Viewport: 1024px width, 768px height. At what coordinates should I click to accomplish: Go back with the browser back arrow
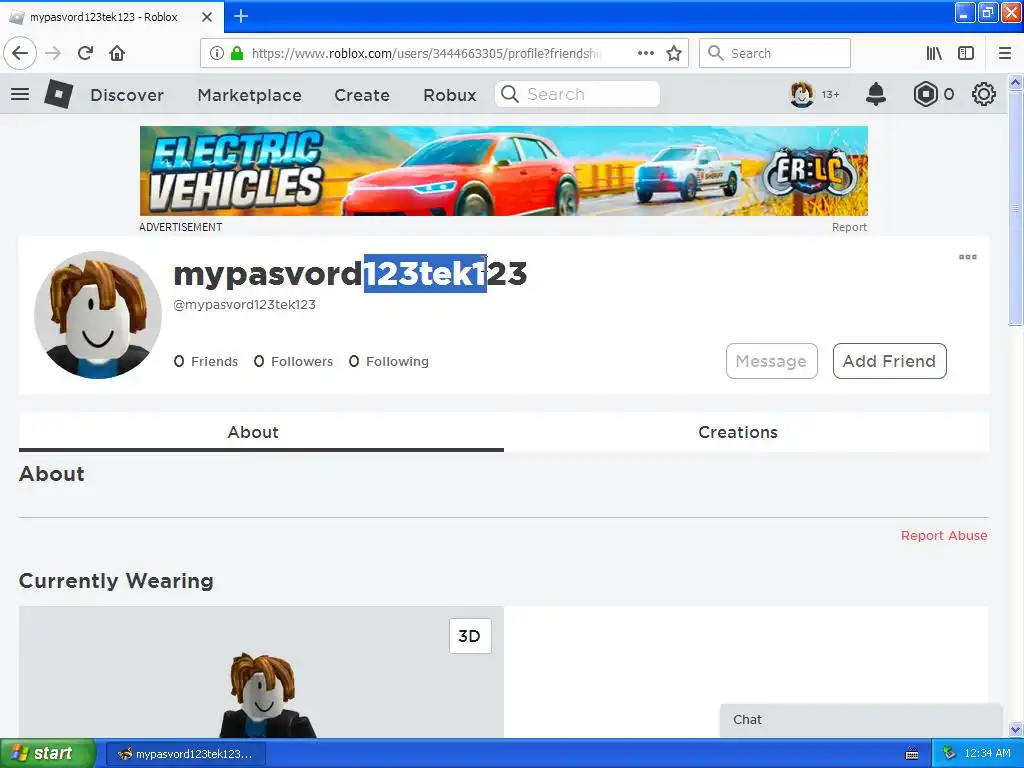(20, 53)
